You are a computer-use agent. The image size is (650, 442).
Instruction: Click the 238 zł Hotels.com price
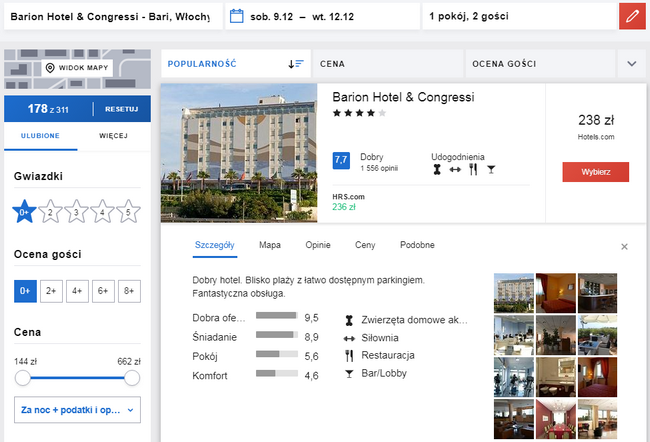tap(596, 127)
